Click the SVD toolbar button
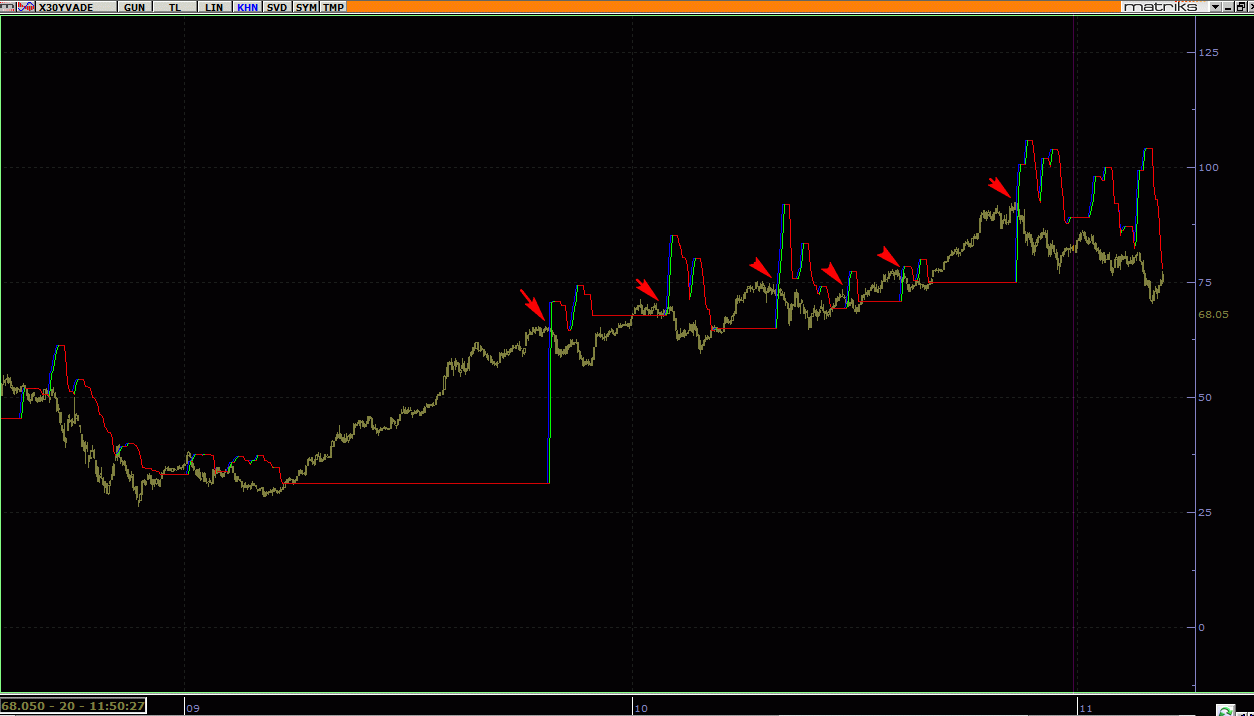1254x716 pixels. pyautogui.click(x=277, y=7)
